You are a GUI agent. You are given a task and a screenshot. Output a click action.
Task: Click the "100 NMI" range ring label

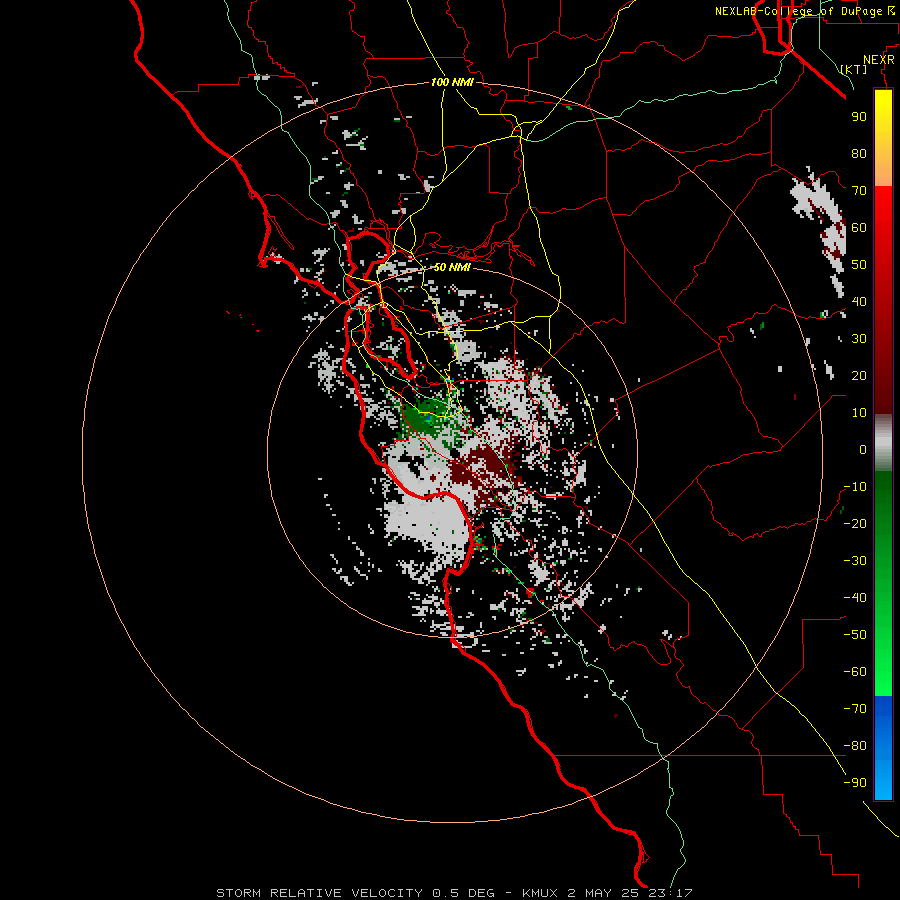click(x=452, y=83)
